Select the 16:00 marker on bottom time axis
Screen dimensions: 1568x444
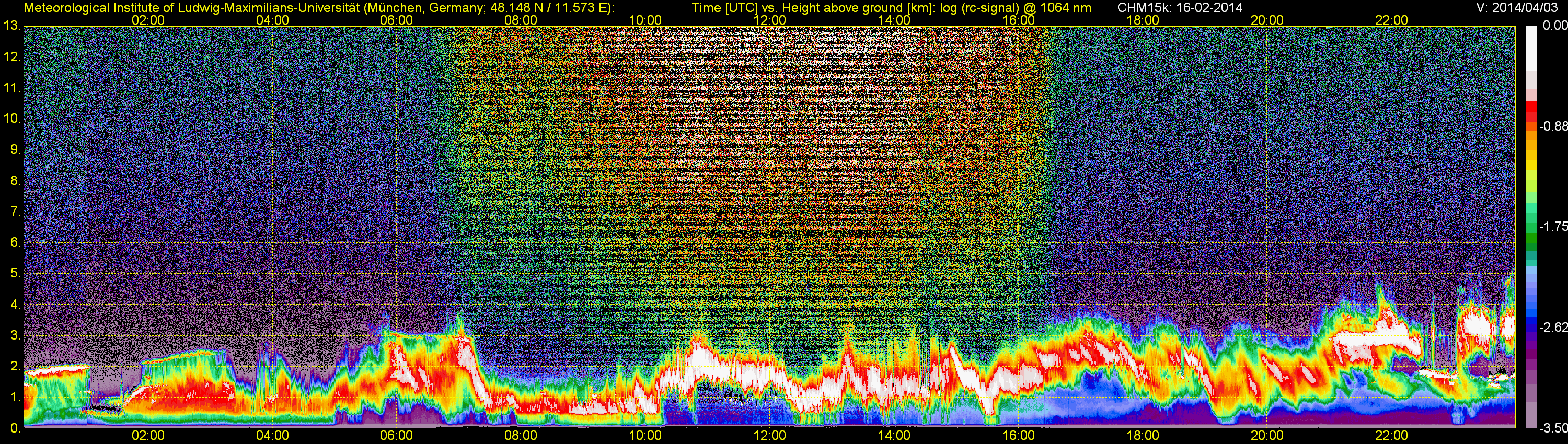[x=1018, y=436]
